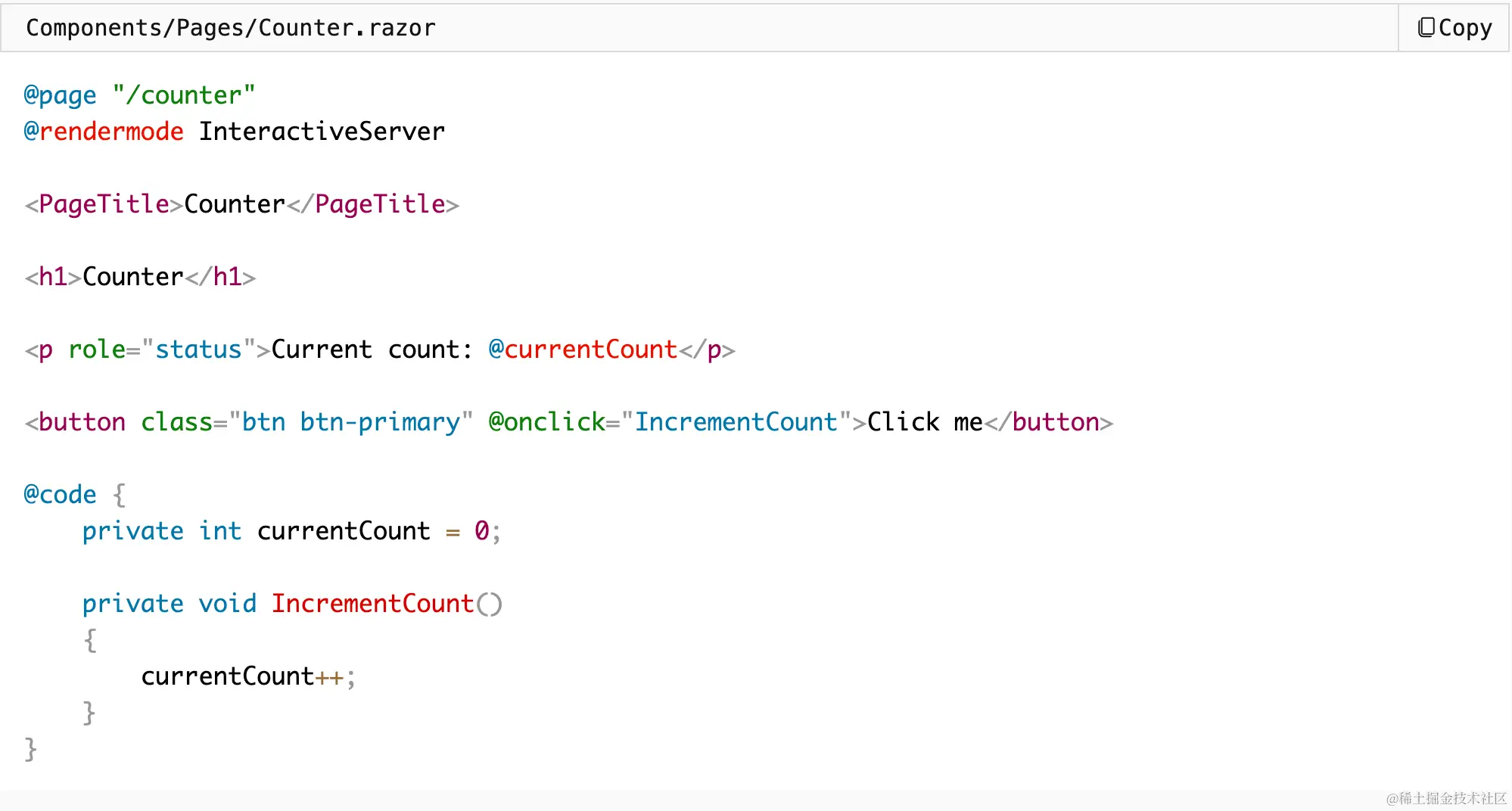Click the void keyword in the method declaration
Screen dimensions: 1512x811
click(227, 604)
